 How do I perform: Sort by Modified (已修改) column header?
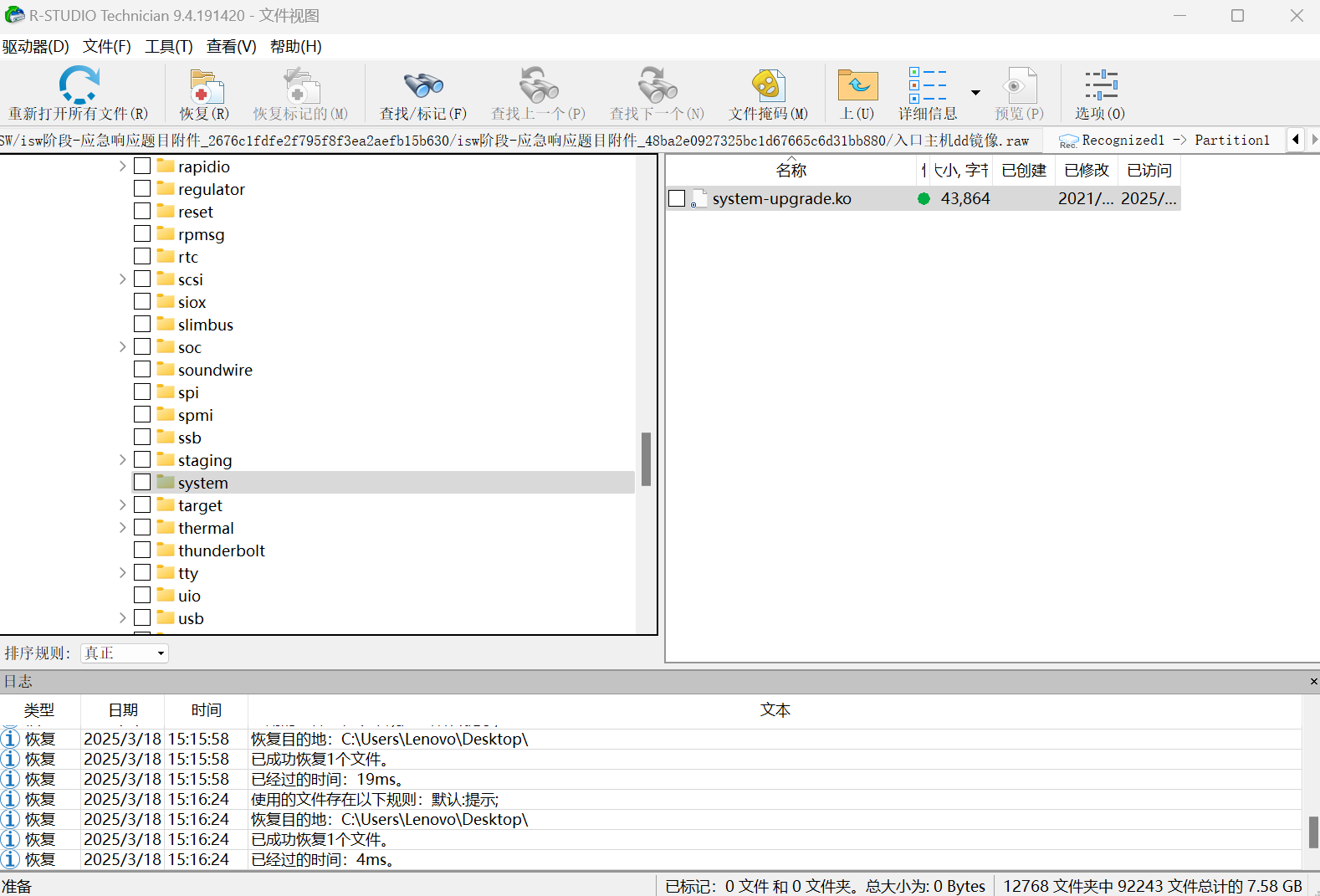tap(1087, 171)
